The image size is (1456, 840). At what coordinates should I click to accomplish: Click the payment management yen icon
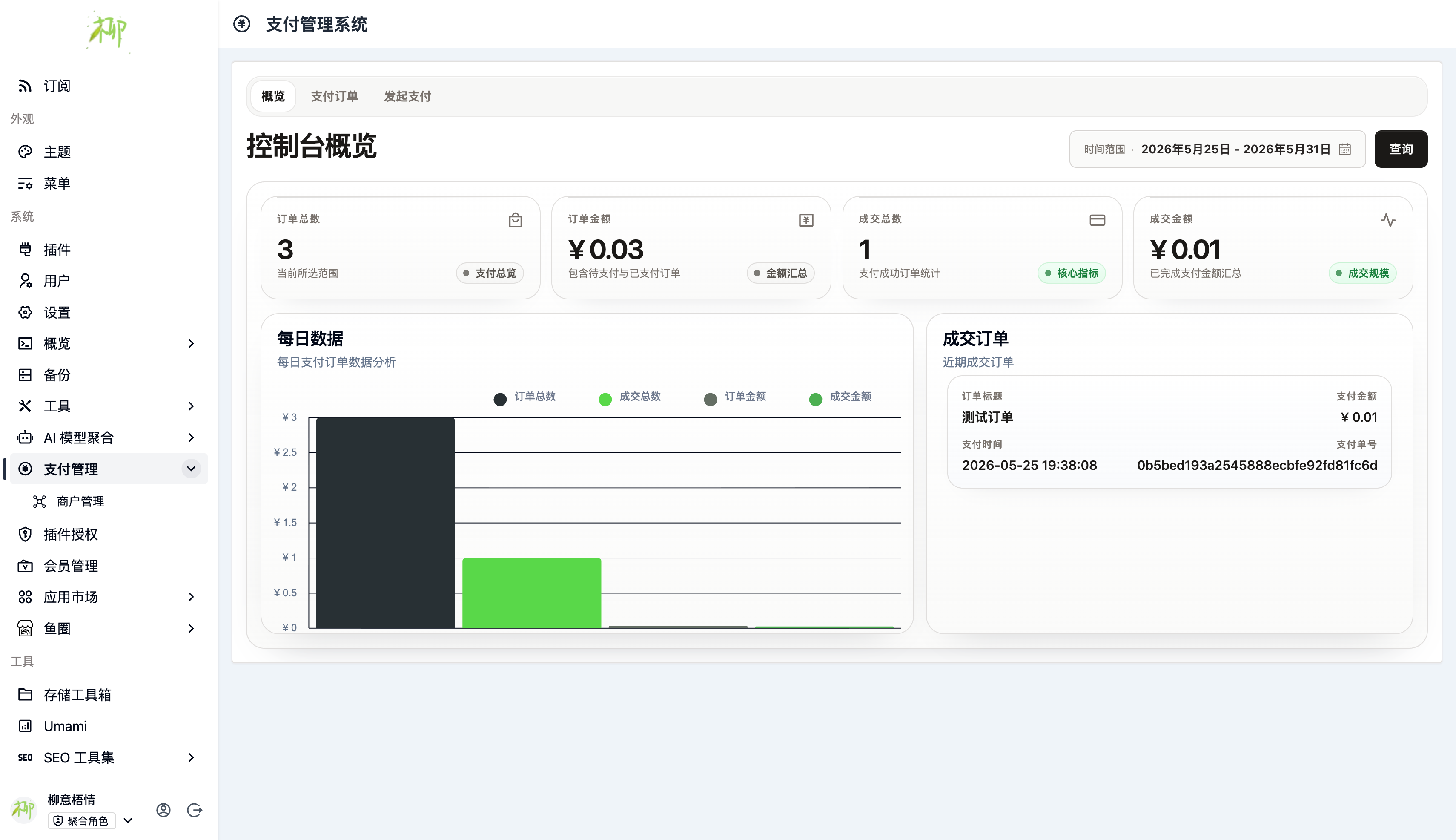point(25,469)
